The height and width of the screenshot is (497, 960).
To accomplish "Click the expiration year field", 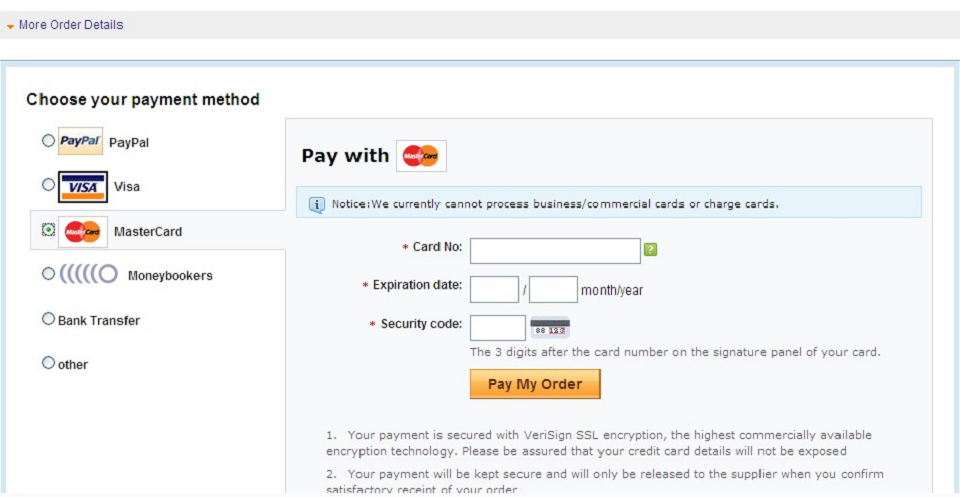I will pos(553,290).
